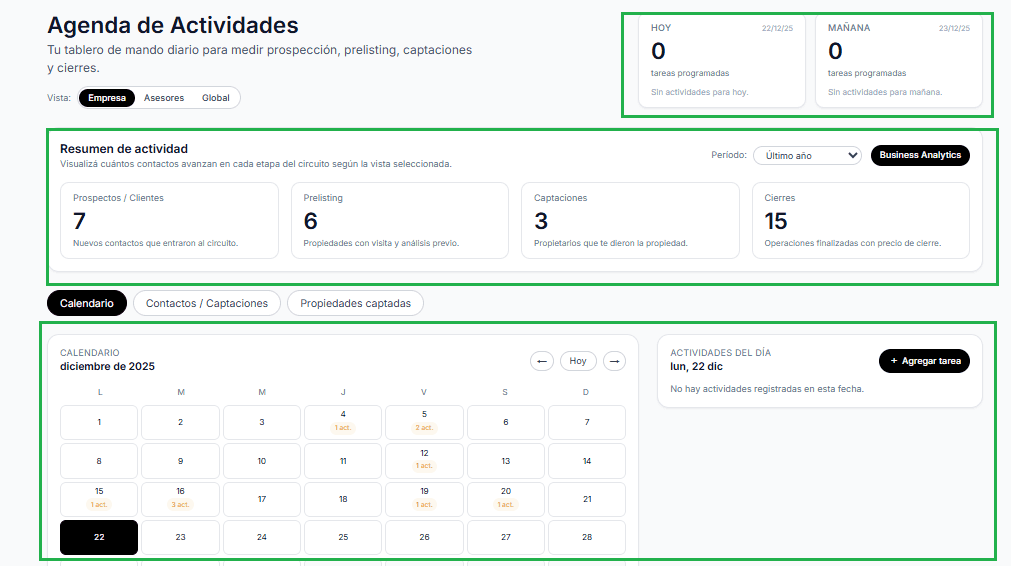1011x566 pixels.
Task: Select calendar day 20 with 1 act.
Action: 506,499
